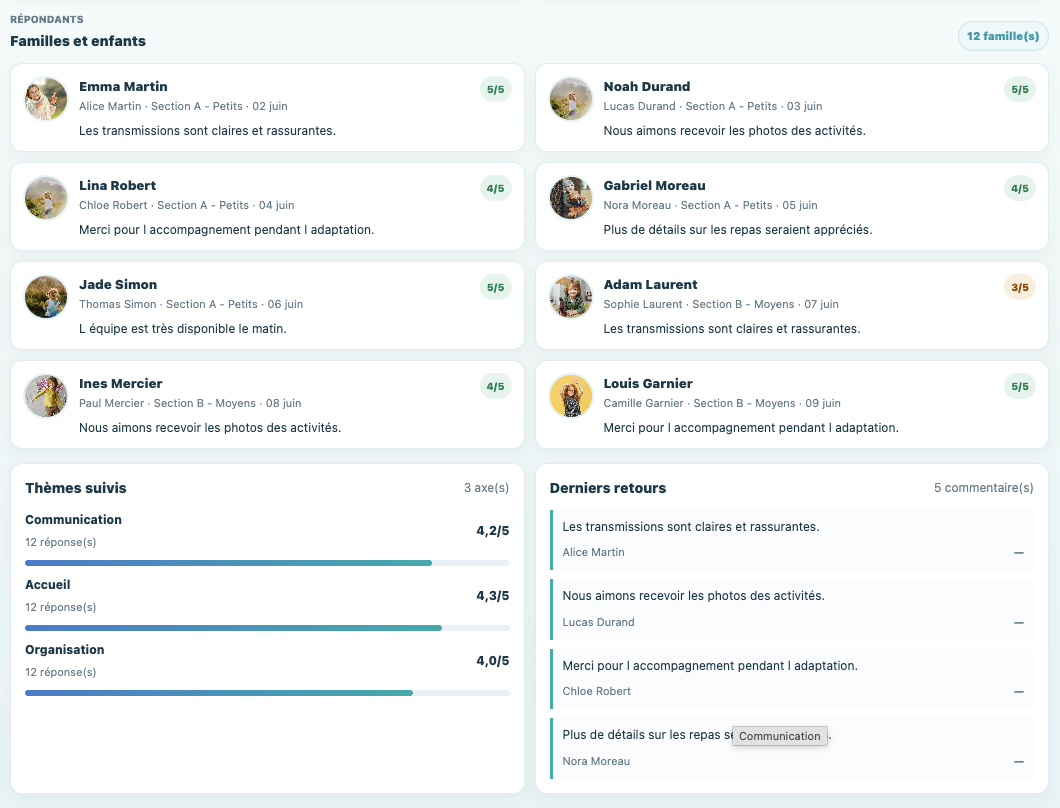Viewport: 1060px width, 808px height.
Task: Click Adam Laurent's 3/5 score badge
Action: pyautogui.click(x=1019, y=287)
